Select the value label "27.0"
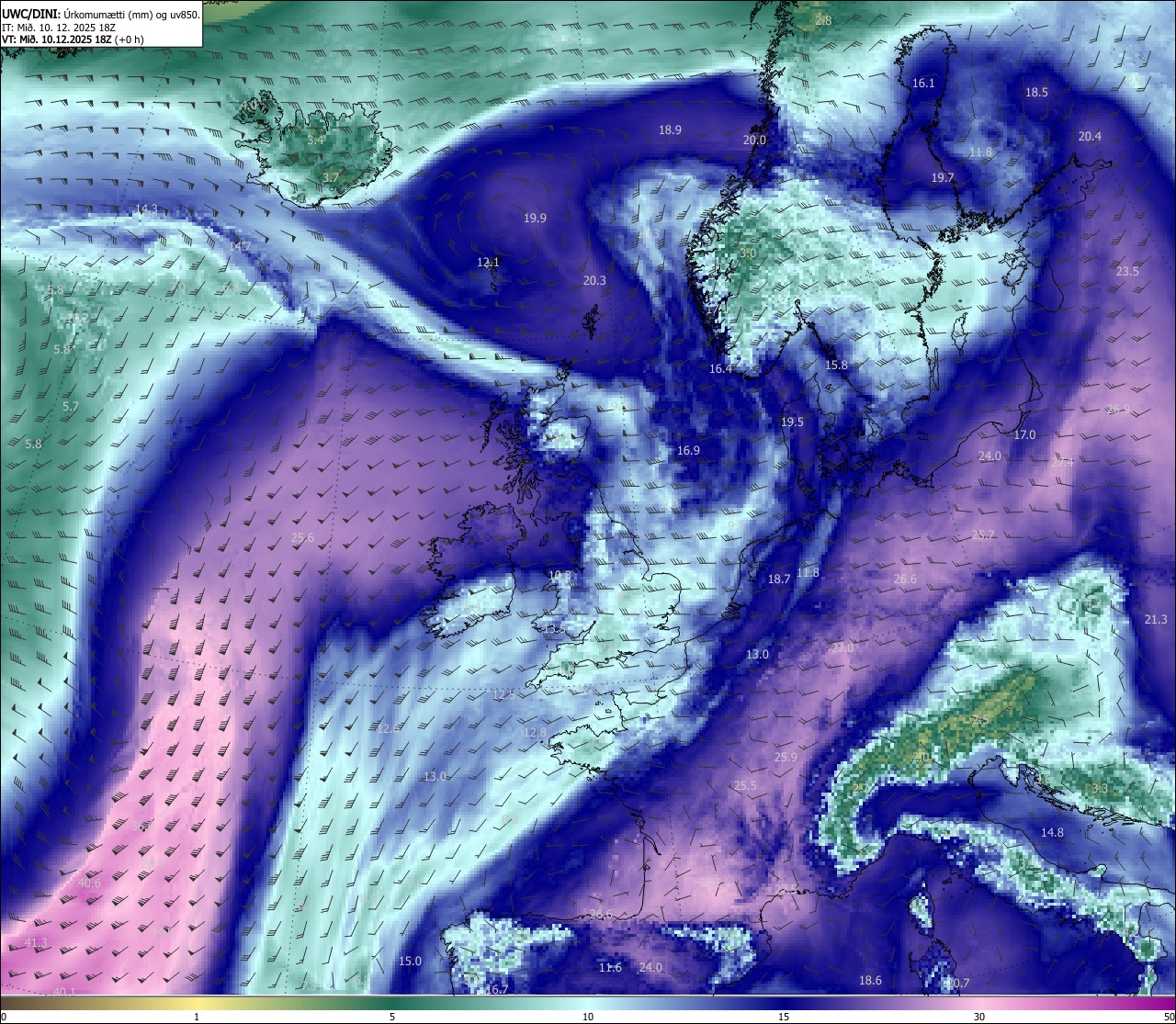 coord(842,648)
